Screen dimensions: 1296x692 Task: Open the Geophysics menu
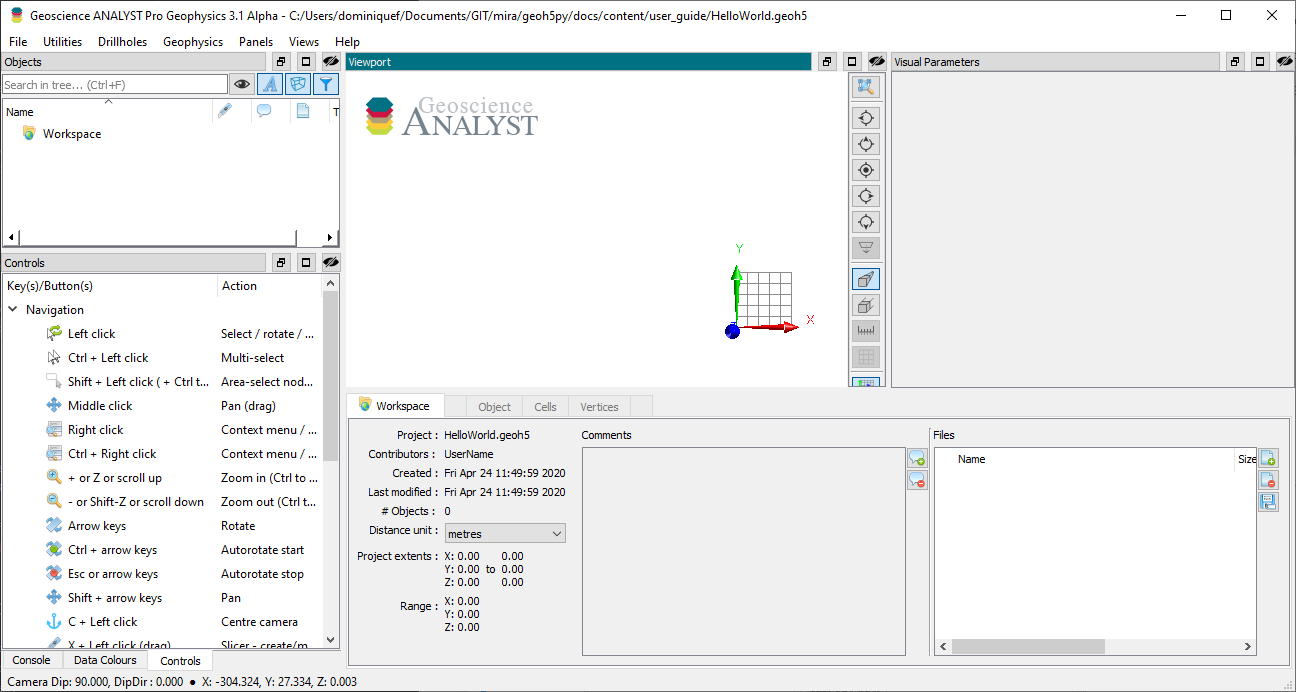[193, 42]
